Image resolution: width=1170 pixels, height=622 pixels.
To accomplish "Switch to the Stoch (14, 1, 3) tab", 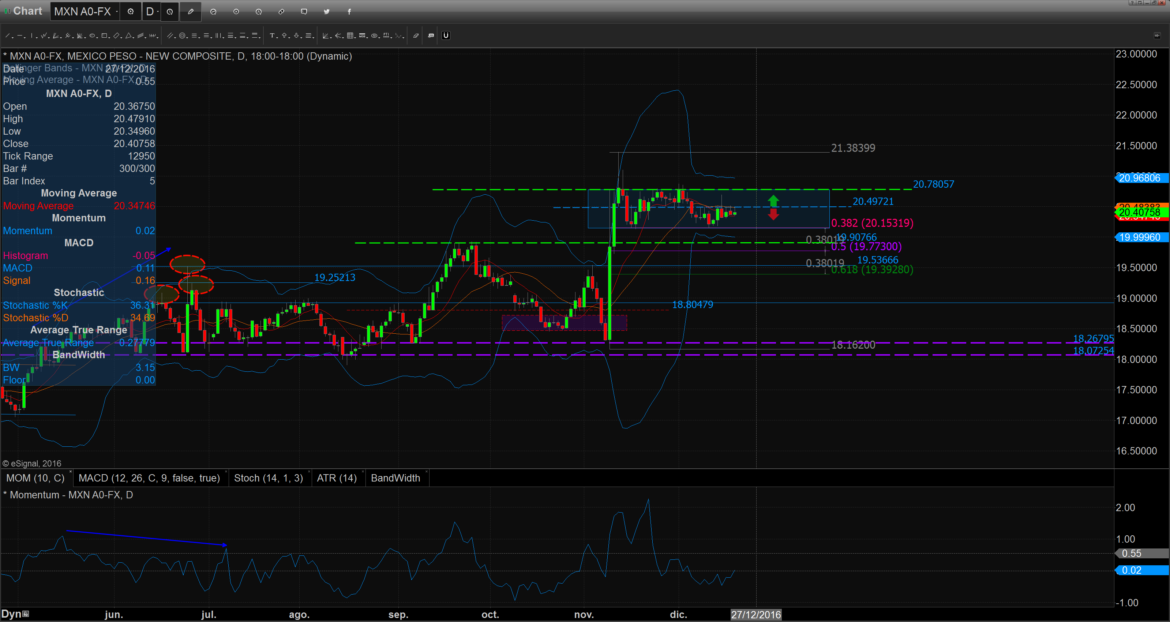I will coord(269,478).
